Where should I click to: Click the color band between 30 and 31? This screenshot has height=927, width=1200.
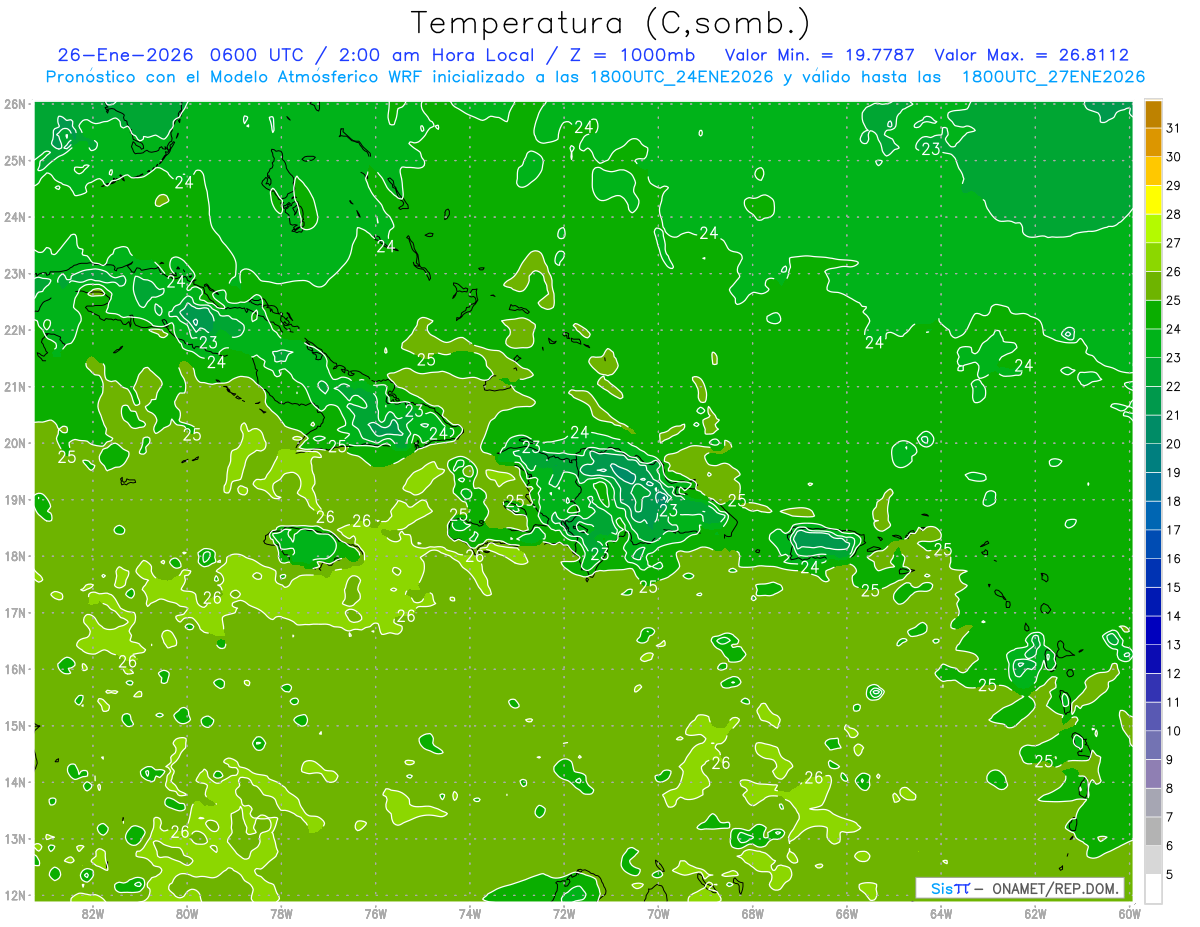pos(1153,143)
